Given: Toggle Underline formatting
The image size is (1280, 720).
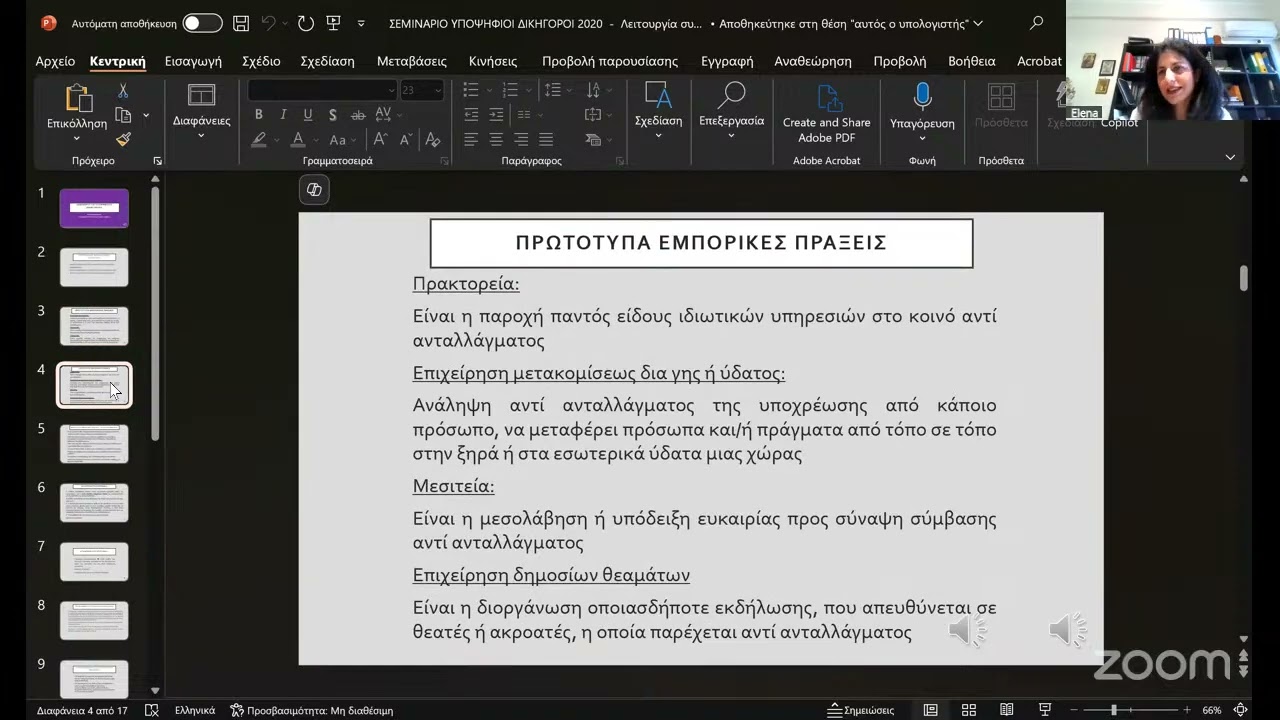Looking at the screenshot, I should click(307, 114).
